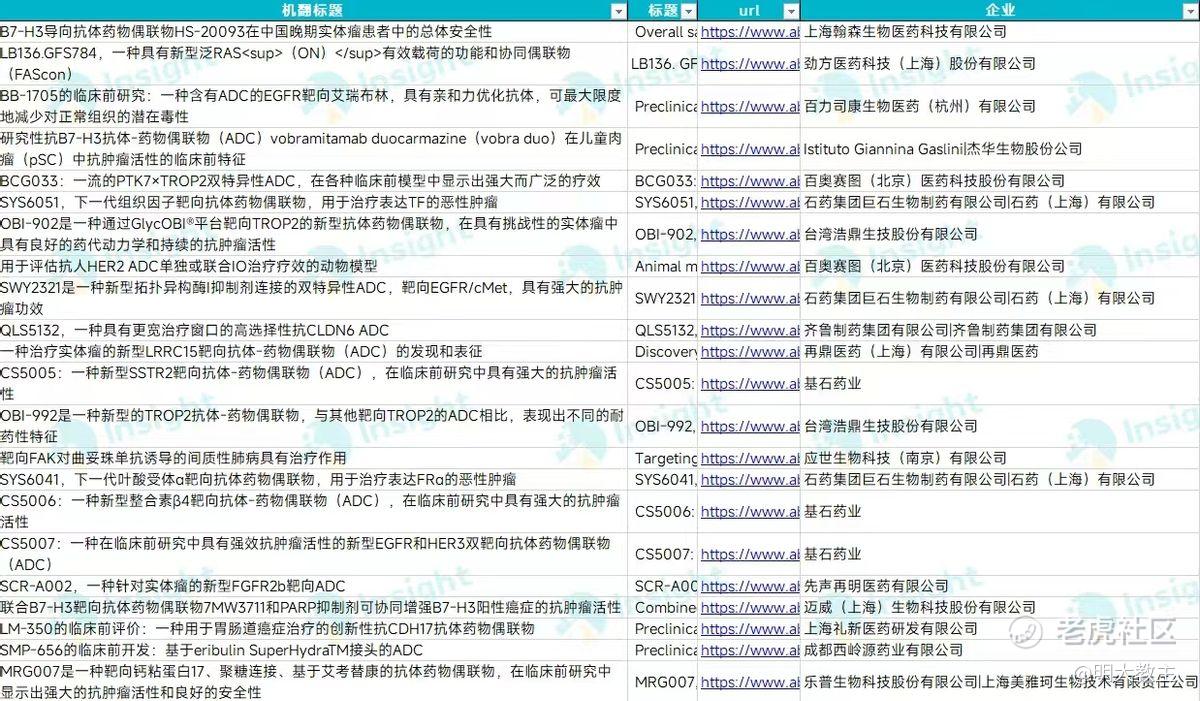Open the url link in the OBI-992 row
This screenshot has height=701, width=1200.
(750, 427)
